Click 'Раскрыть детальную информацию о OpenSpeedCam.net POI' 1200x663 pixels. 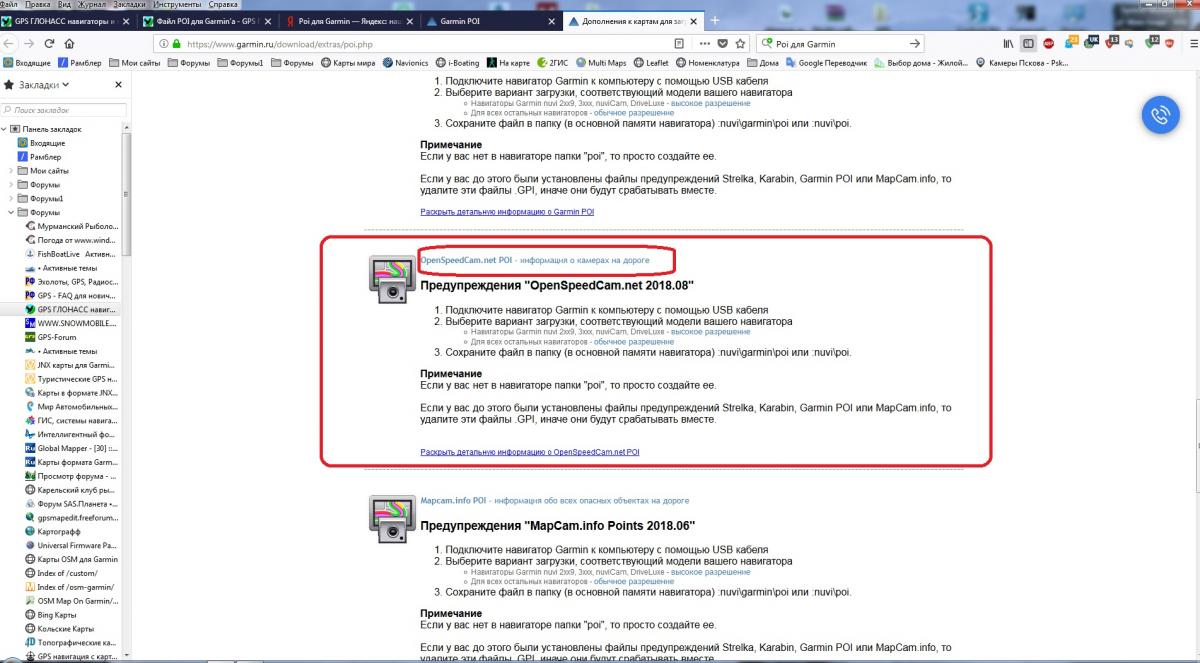(529, 452)
